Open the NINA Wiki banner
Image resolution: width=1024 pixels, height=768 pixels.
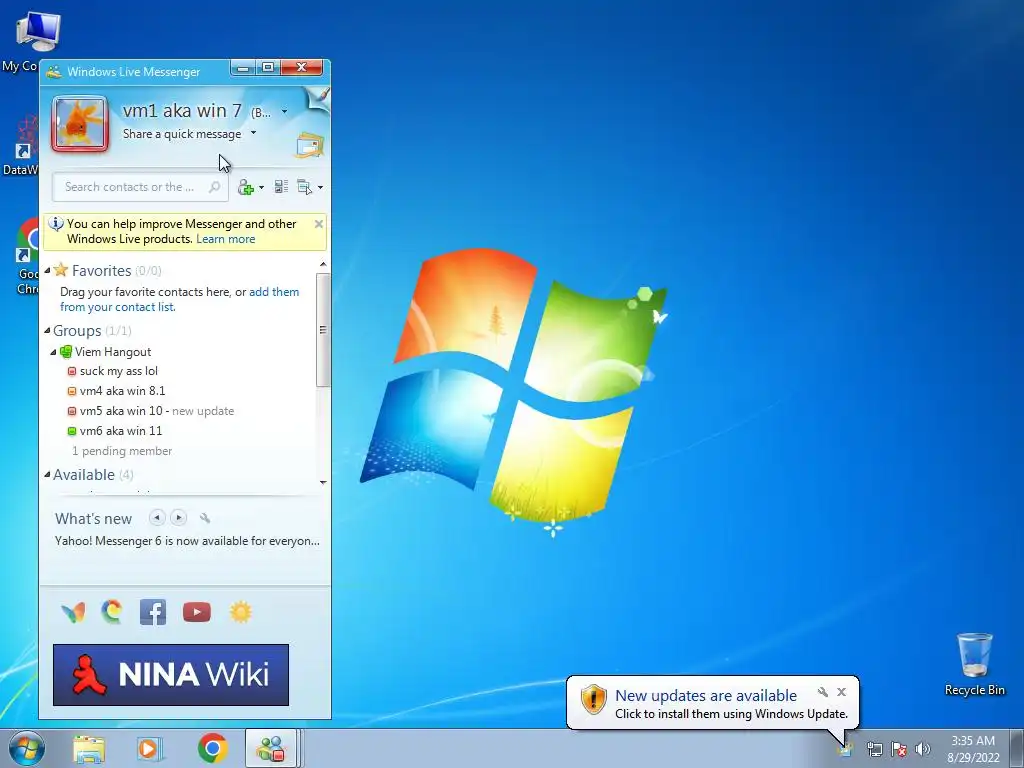170,675
